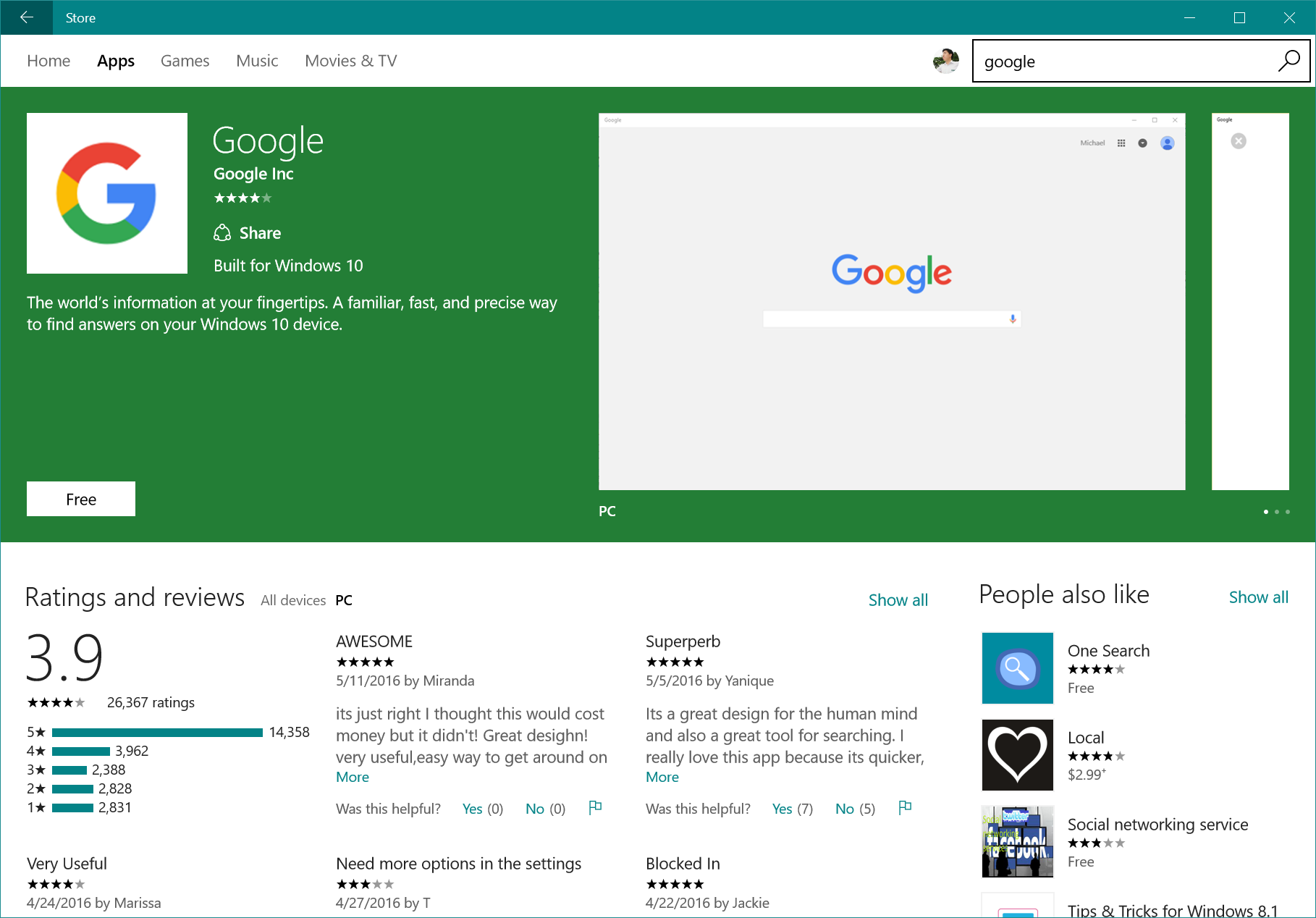Click the Share text link
Screen dimensions: 1316x918
point(260,233)
